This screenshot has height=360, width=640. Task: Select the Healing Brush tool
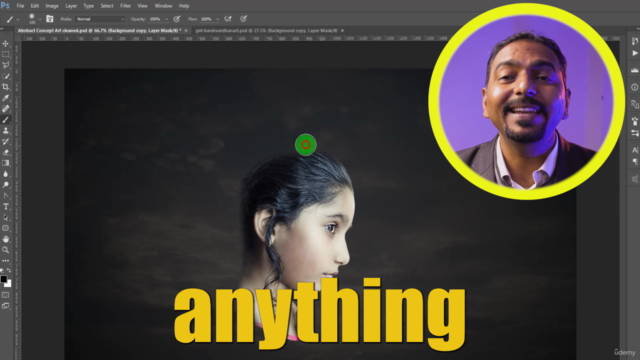5,109
